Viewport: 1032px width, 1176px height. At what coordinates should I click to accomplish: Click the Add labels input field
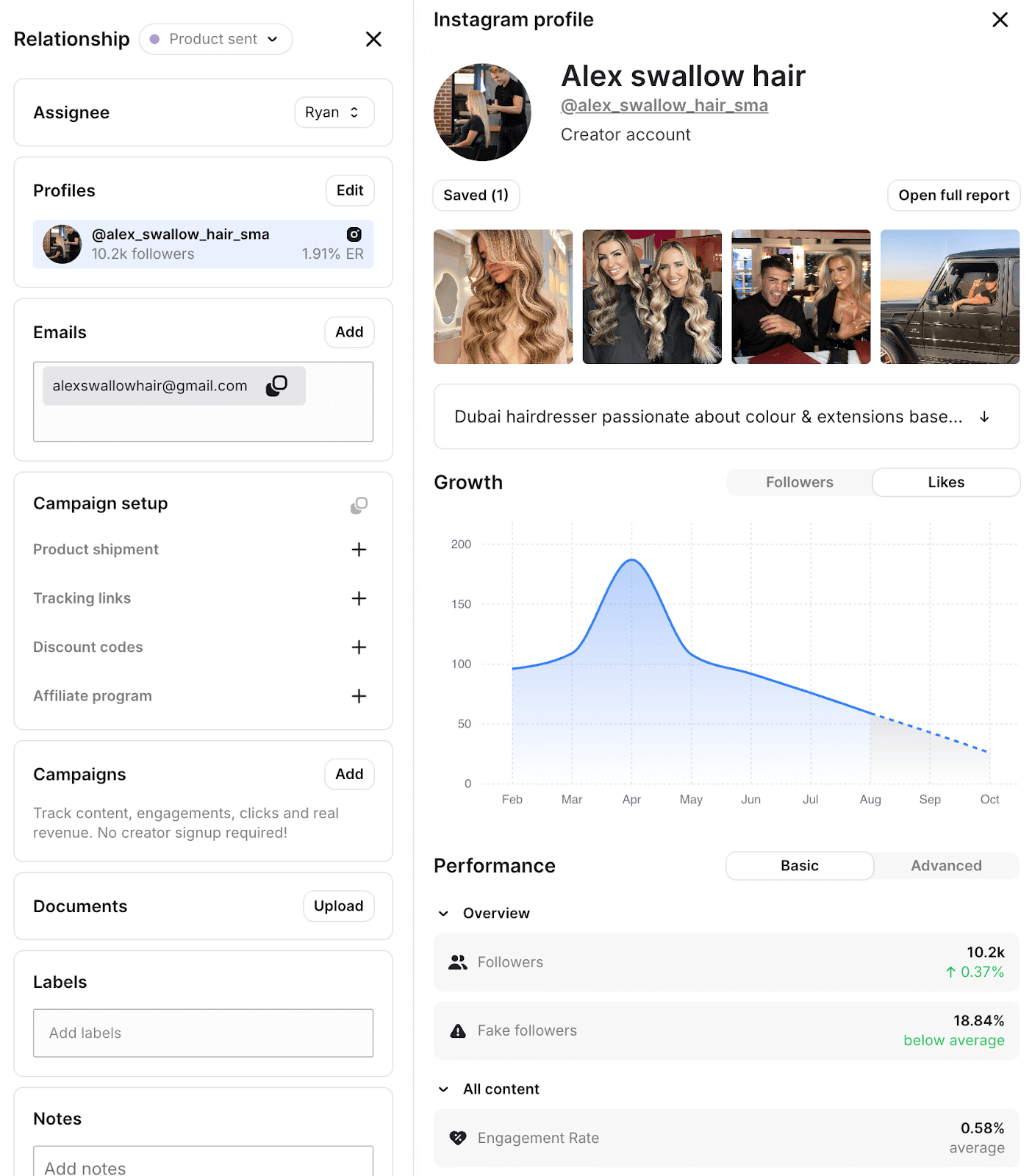click(x=203, y=1033)
